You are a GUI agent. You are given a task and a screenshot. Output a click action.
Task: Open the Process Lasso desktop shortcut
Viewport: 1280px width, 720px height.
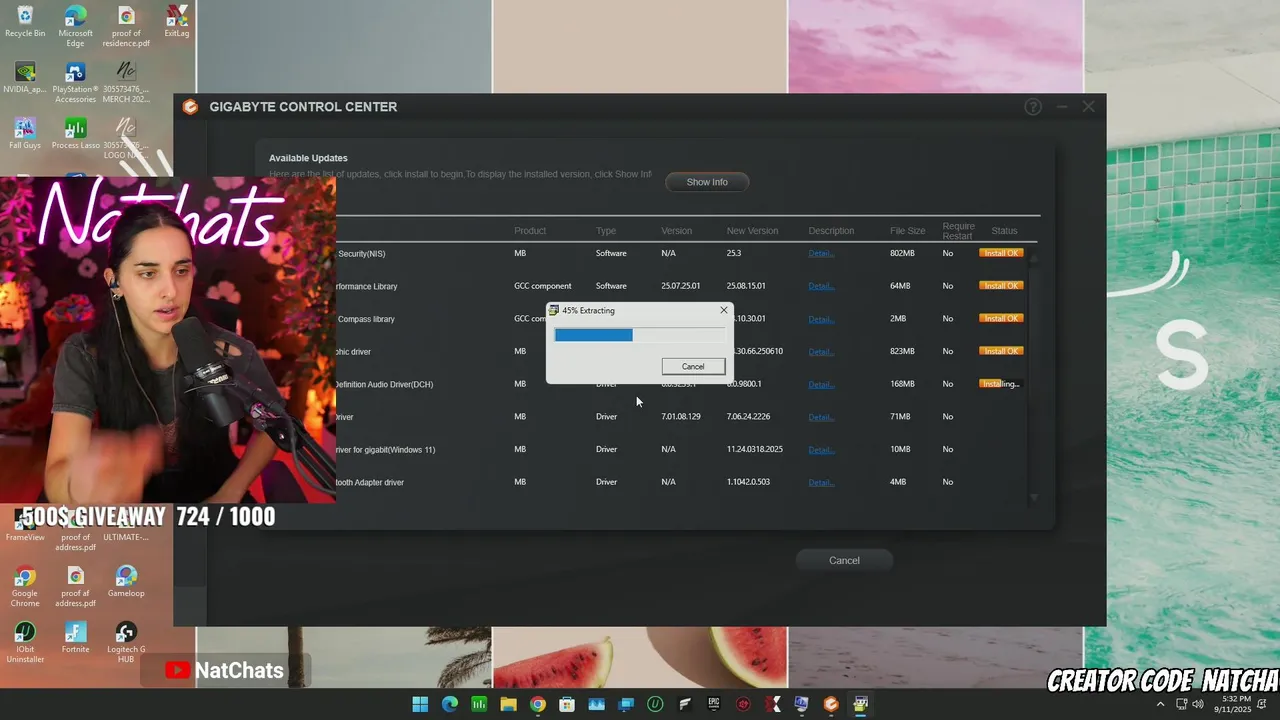click(x=75, y=134)
